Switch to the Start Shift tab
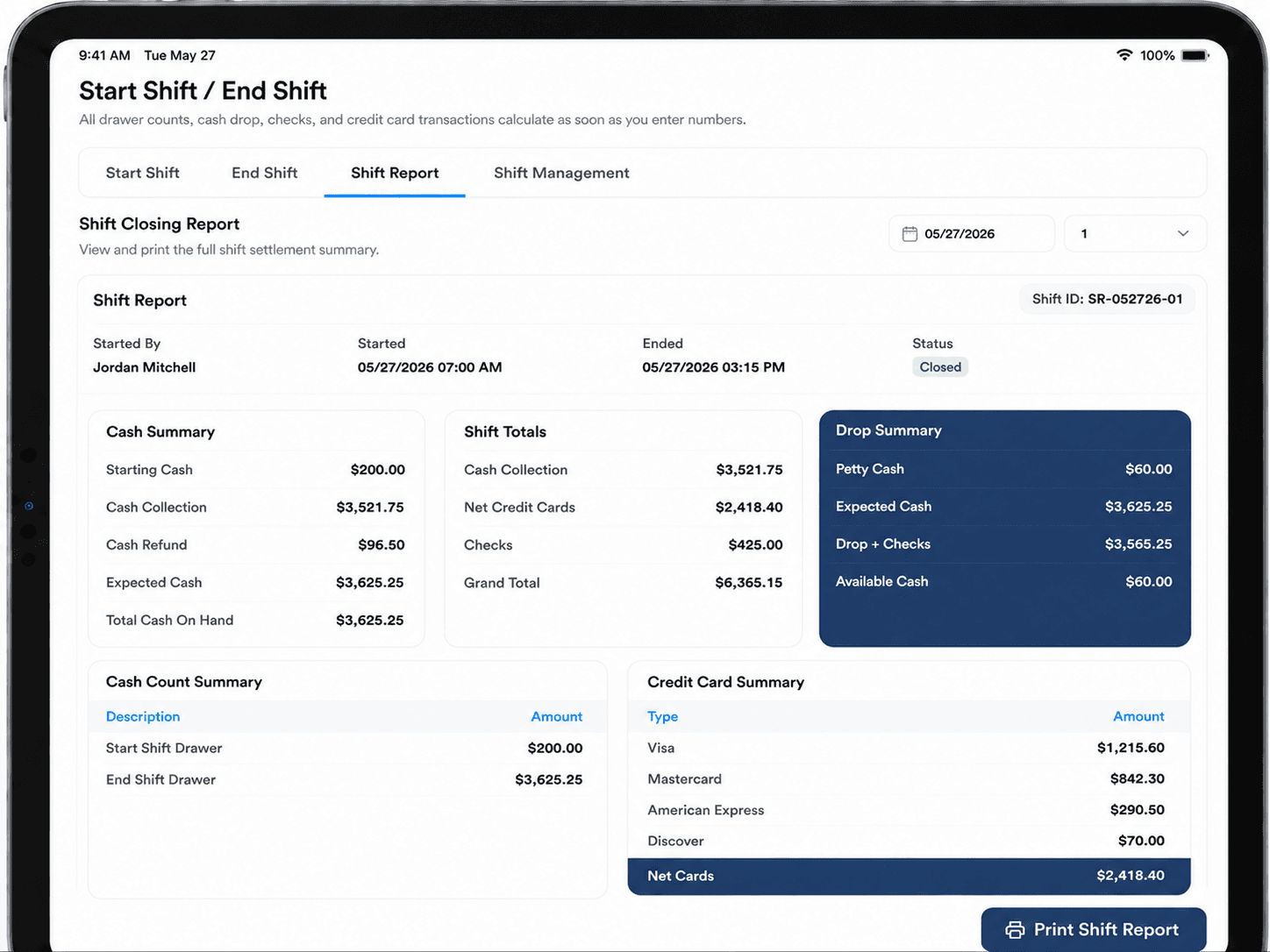Image resolution: width=1270 pixels, height=952 pixels. coord(143,173)
